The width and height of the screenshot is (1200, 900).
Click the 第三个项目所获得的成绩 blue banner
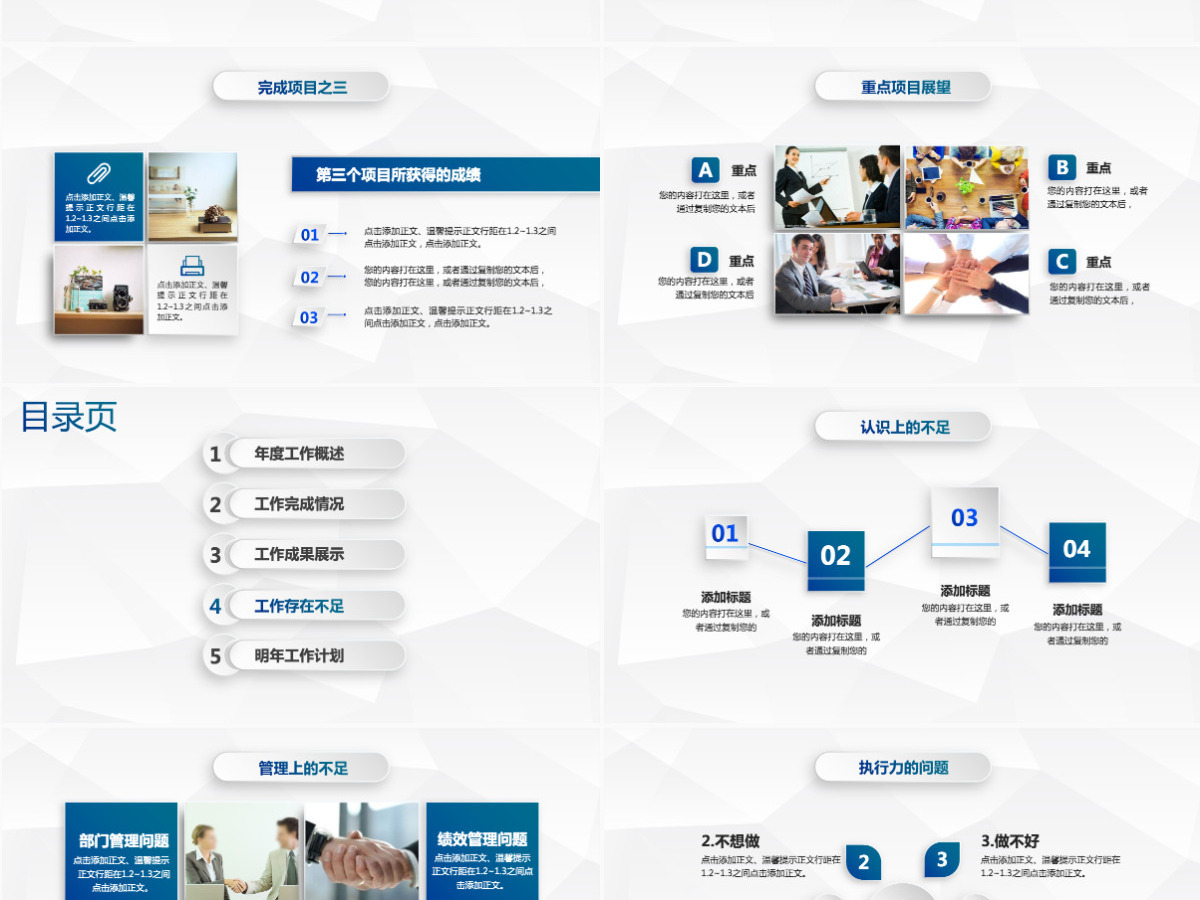pyautogui.click(x=446, y=174)
